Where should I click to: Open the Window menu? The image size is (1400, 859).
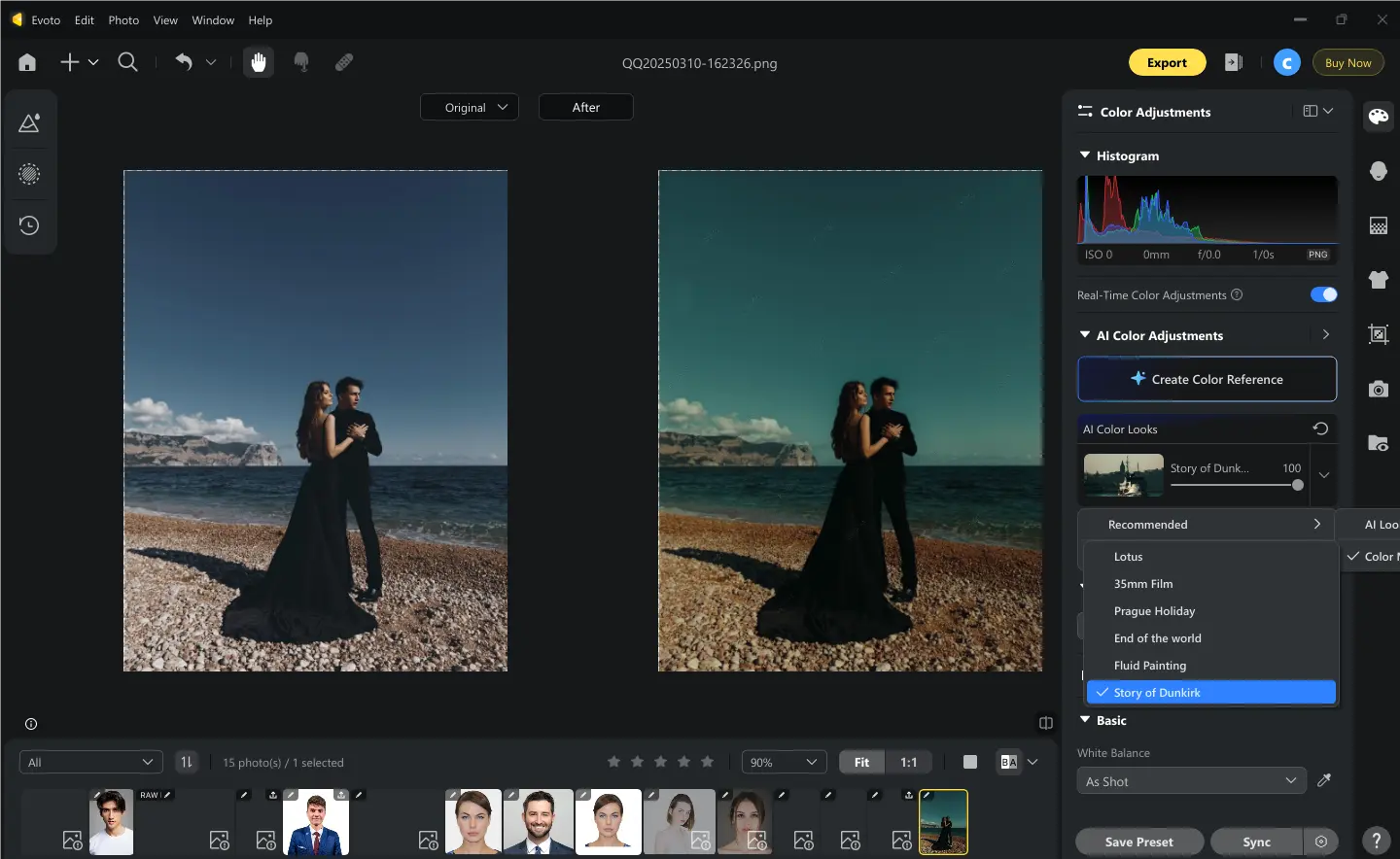point(213,19)
